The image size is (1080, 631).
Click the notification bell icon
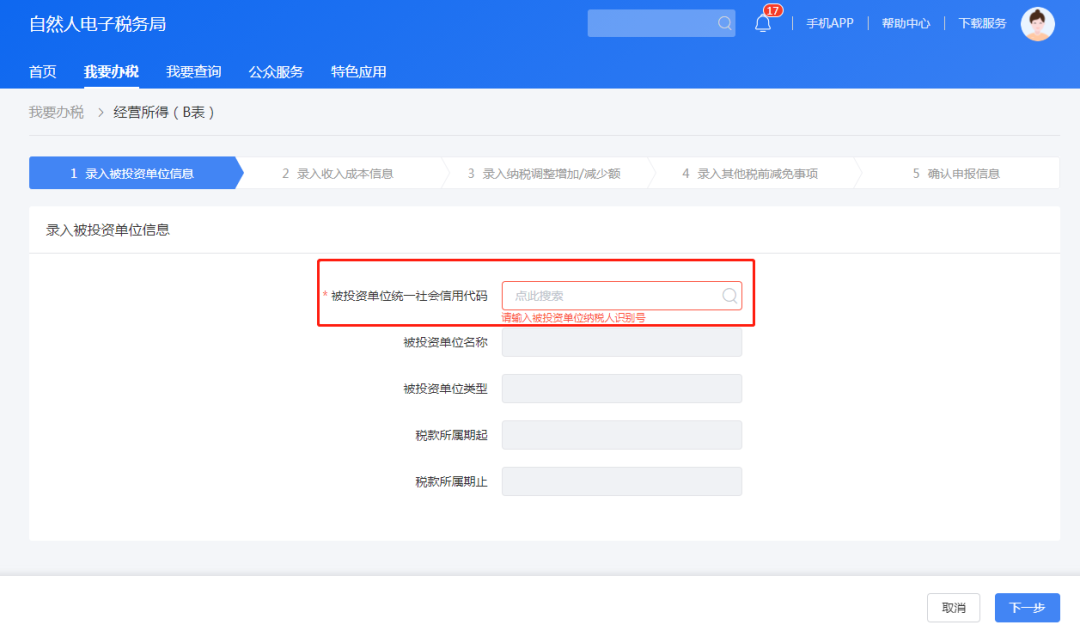(x=763, y=24)
